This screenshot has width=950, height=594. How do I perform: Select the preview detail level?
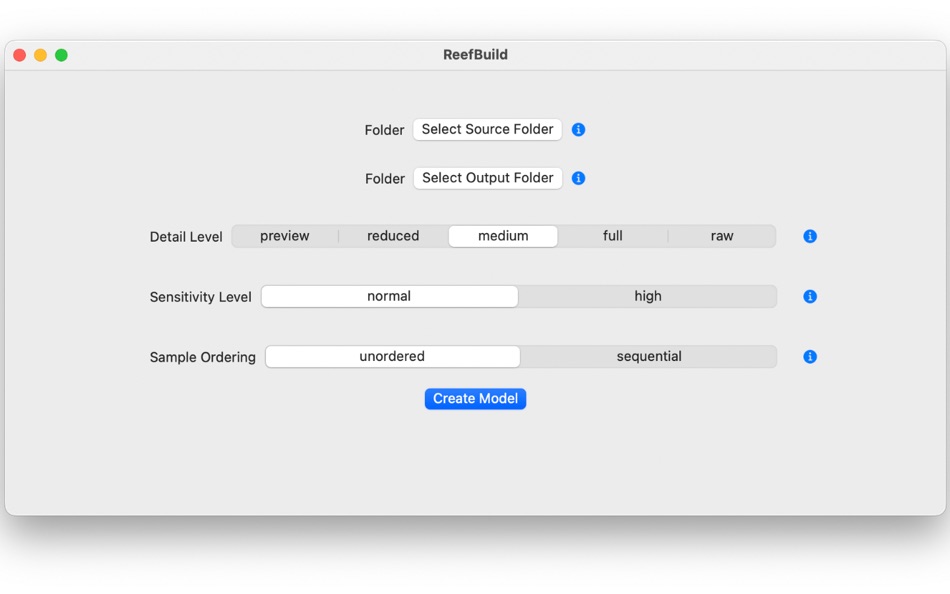[284, 236]
